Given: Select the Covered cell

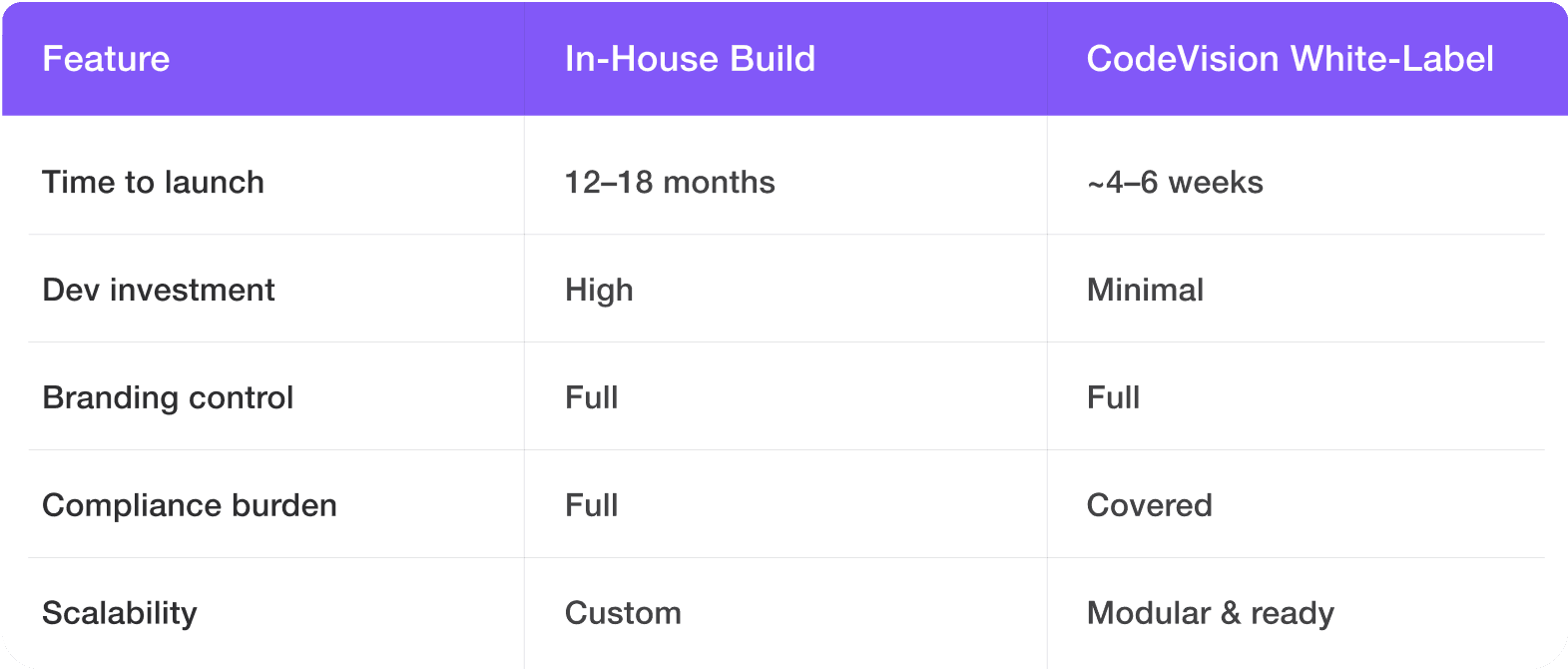Looking at the screenshot, I should click(1149, 506).
